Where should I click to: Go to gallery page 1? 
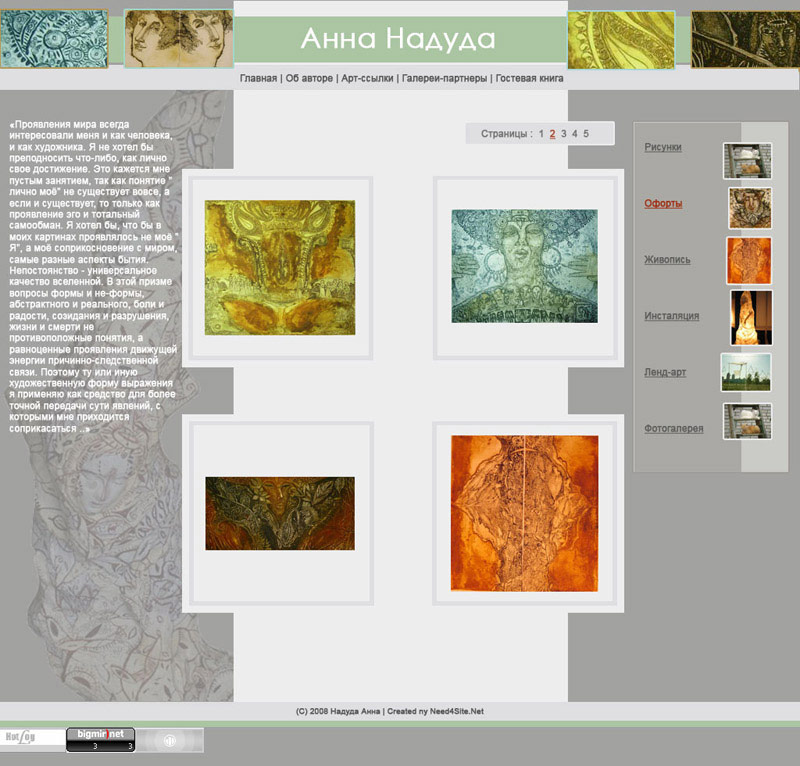(541, 134)
